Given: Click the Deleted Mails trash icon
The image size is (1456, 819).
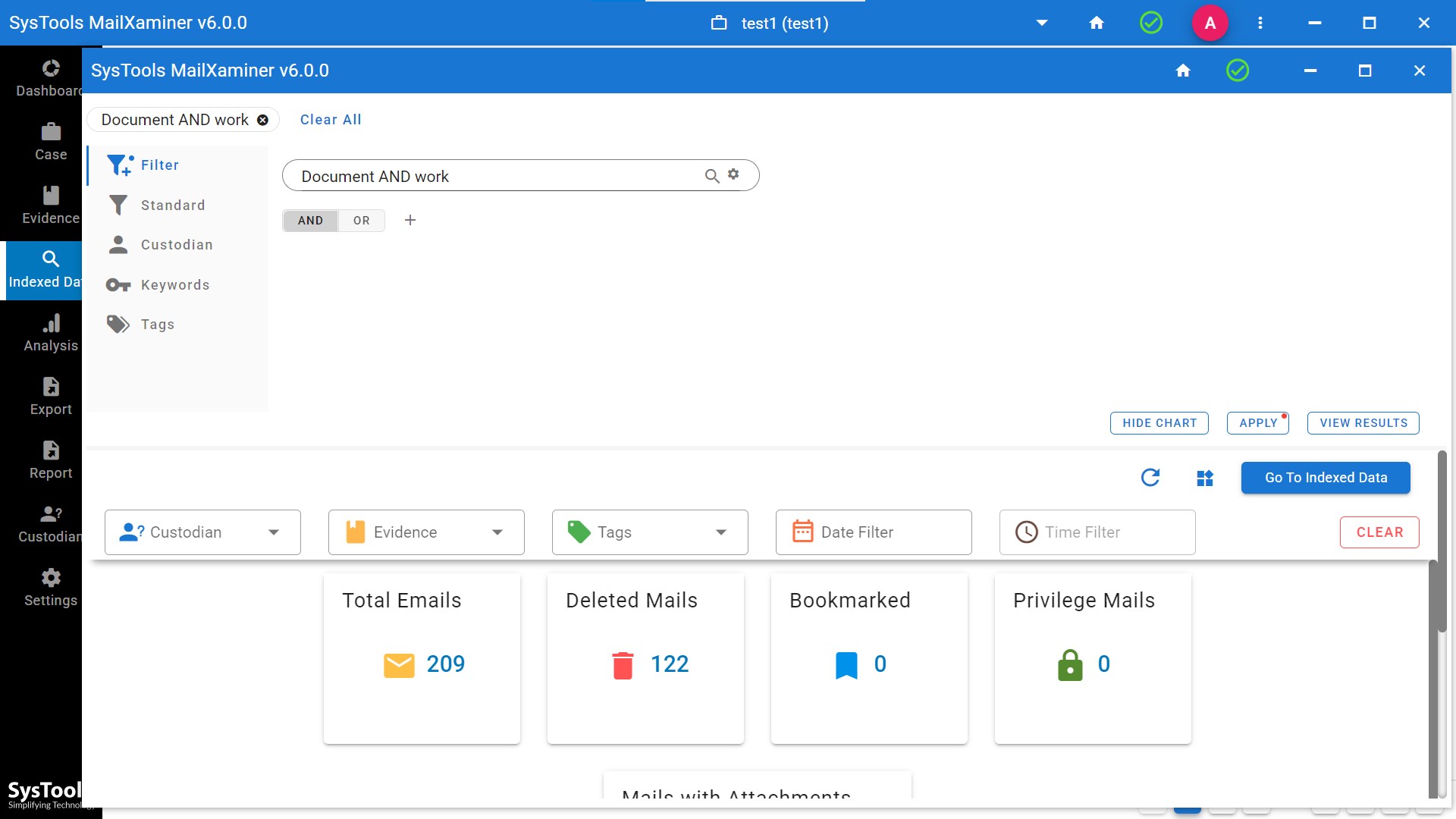Looking at the screenshot, I should coord(623,665).
